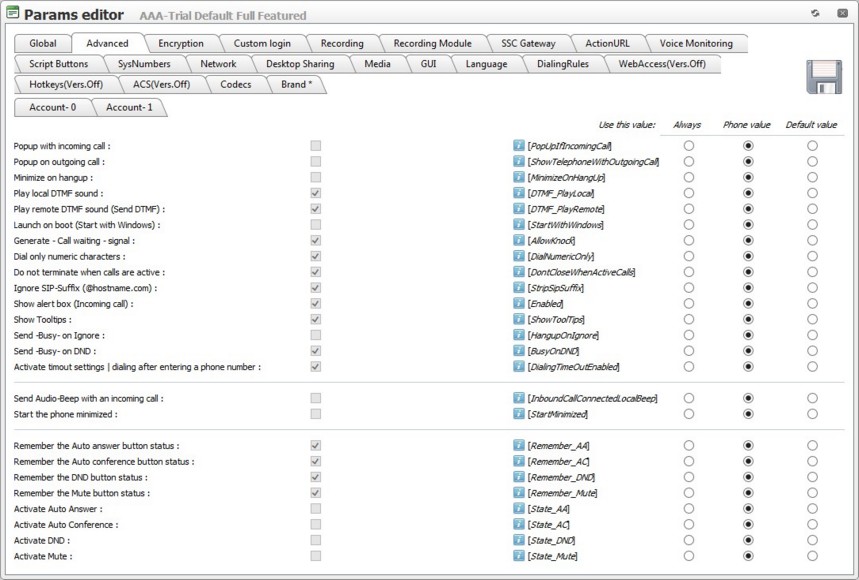Uncheck Play local DTMF sound checkbox
The image size is (859, 580).
[316, 193]
